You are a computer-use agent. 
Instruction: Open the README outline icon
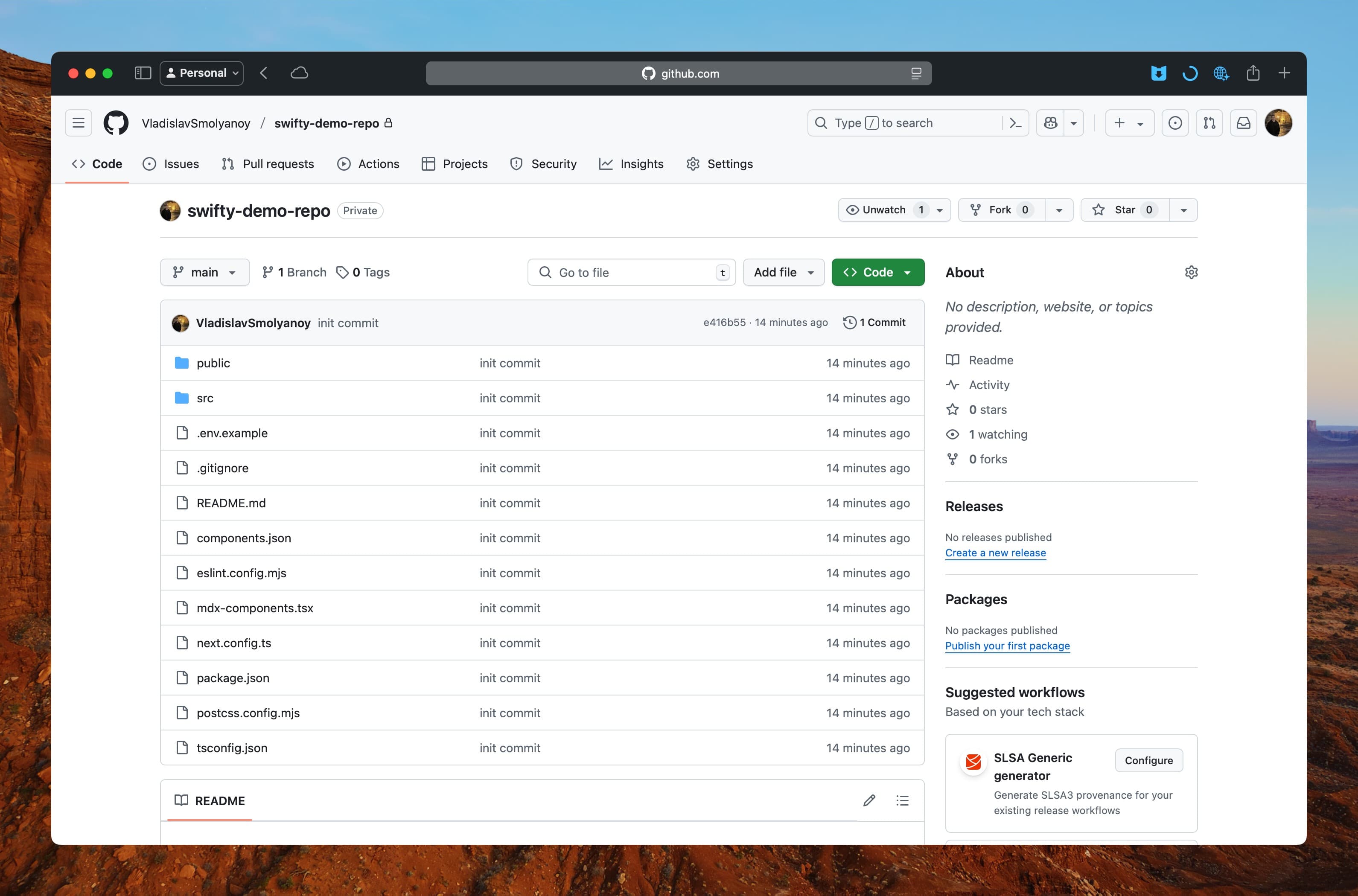[903, 800]
